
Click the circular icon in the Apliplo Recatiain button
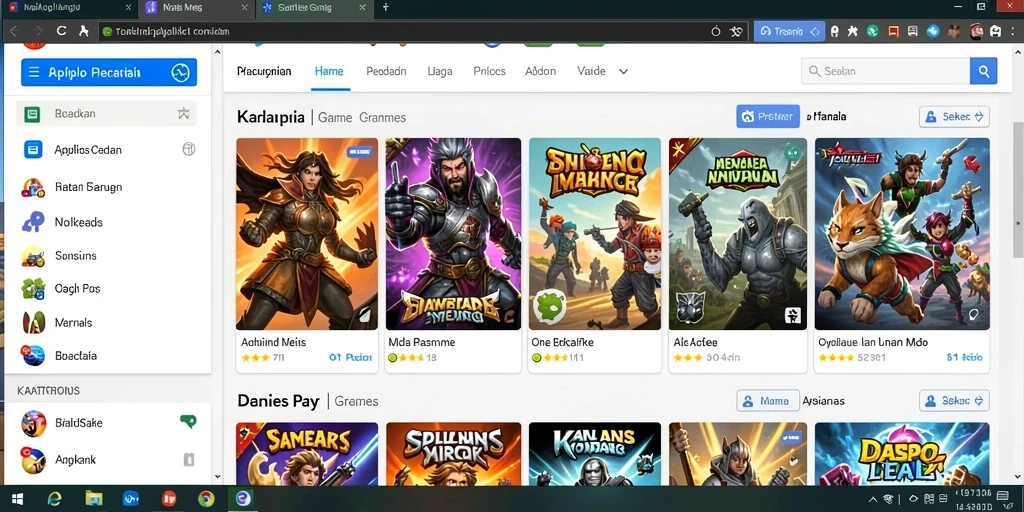[180, 72]
